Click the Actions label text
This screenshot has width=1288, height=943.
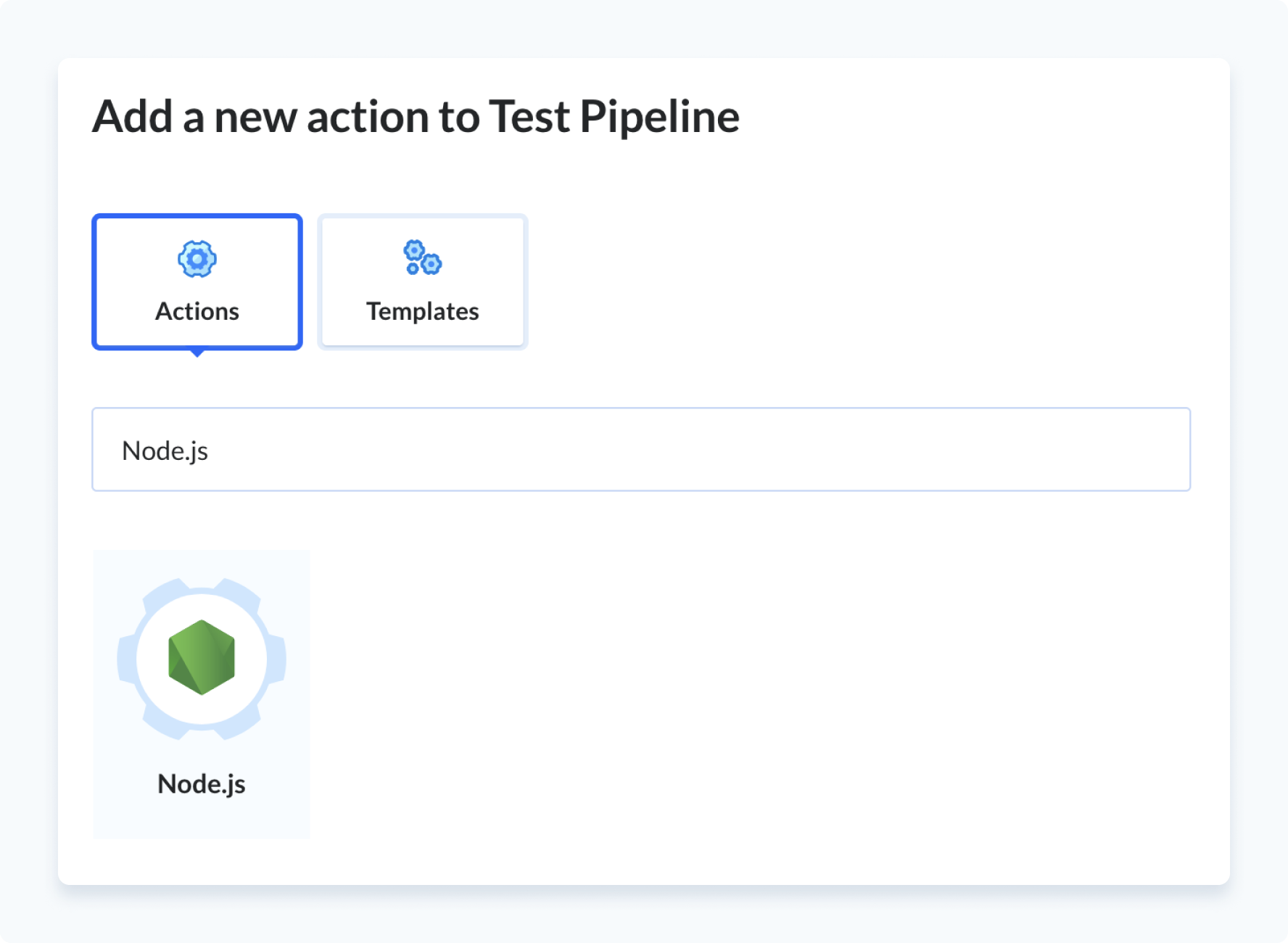196,312
